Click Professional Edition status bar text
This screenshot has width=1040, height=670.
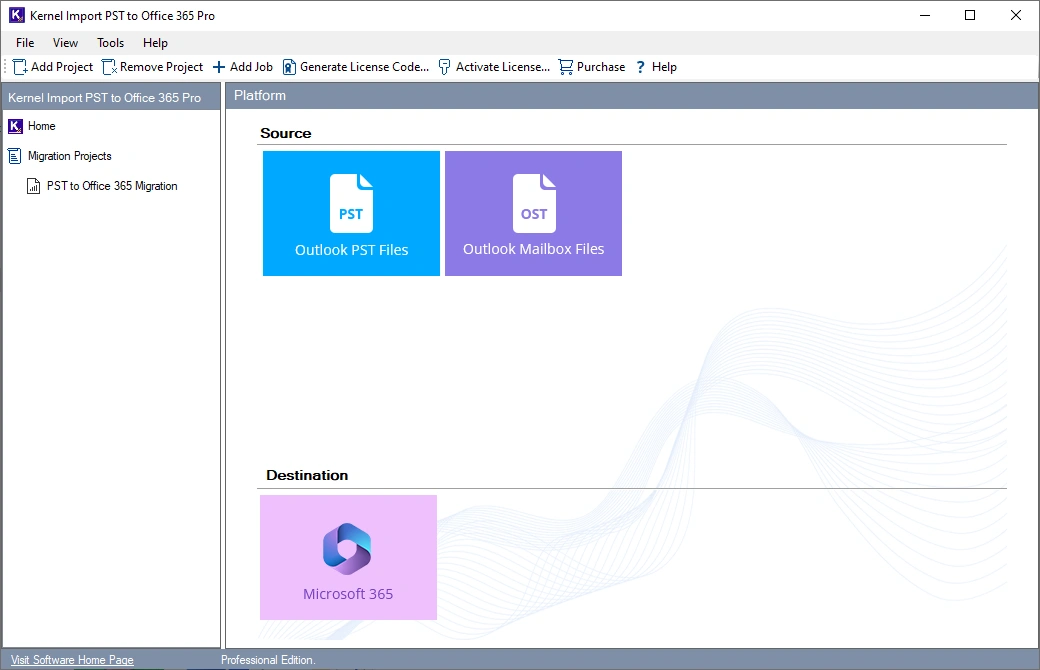point(268,659)
